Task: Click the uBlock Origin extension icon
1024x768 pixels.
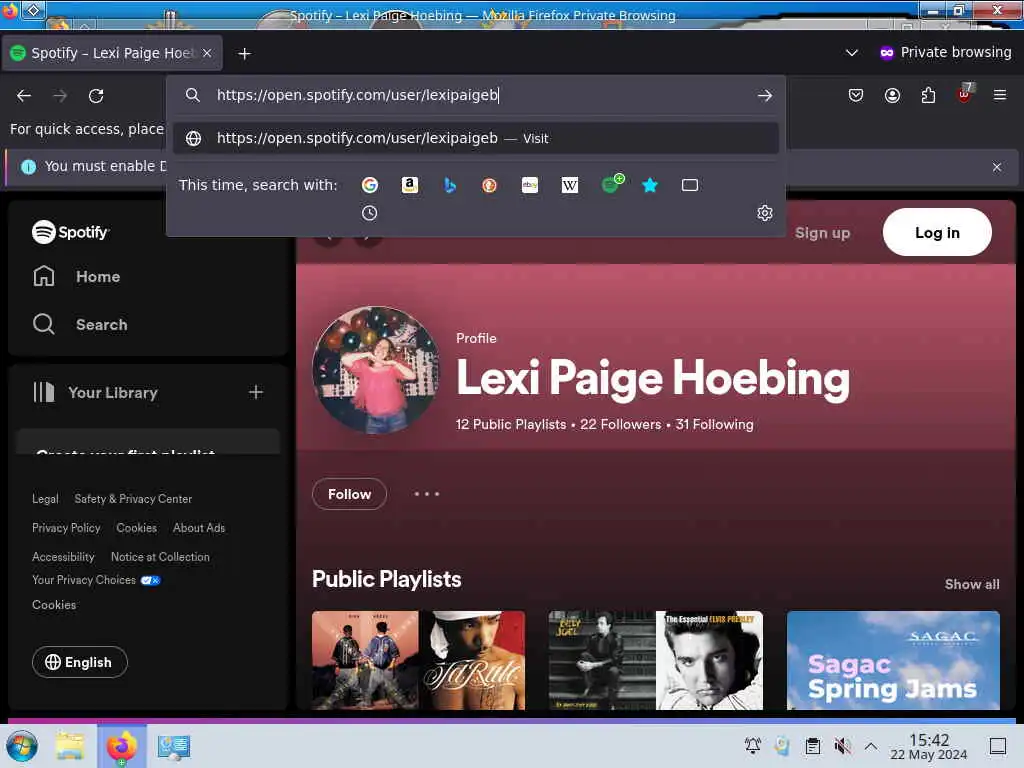Action: 965,93
